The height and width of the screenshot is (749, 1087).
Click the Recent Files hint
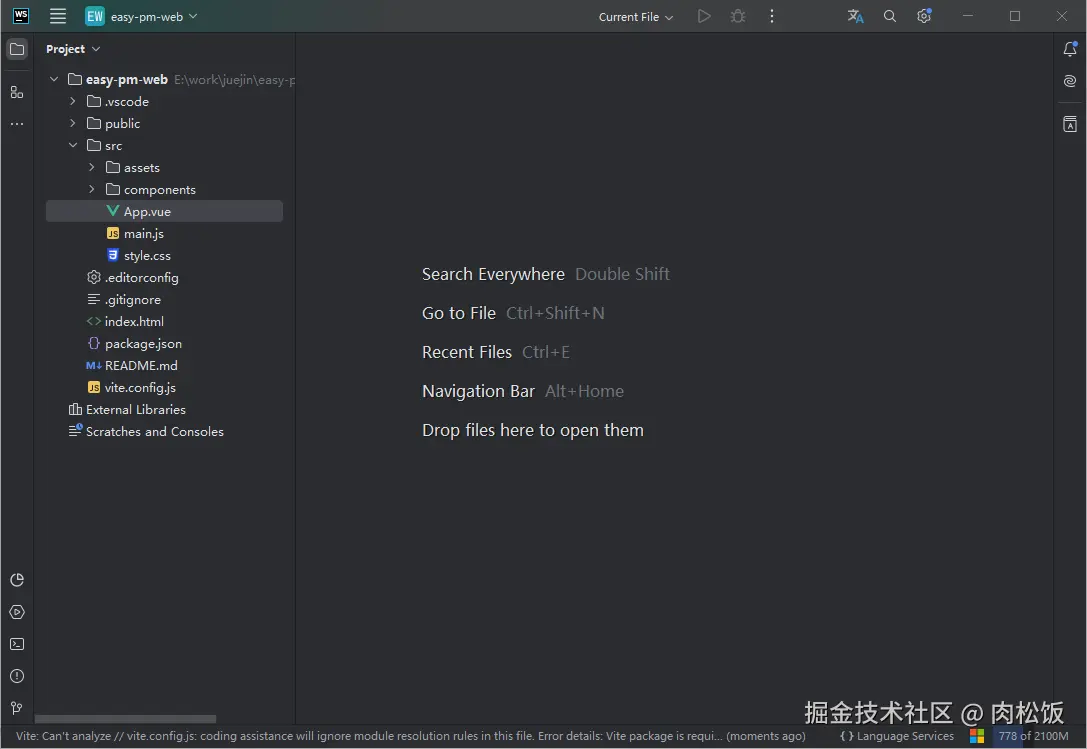point(467,352)
